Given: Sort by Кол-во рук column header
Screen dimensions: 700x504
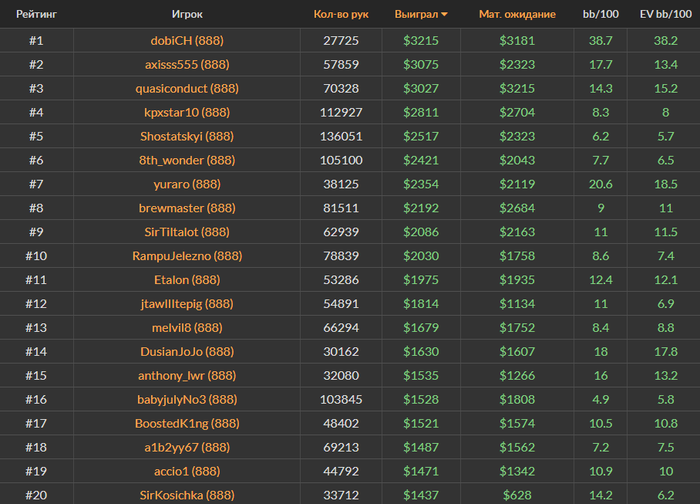Looking at the screenshot, I should (341, 14).
